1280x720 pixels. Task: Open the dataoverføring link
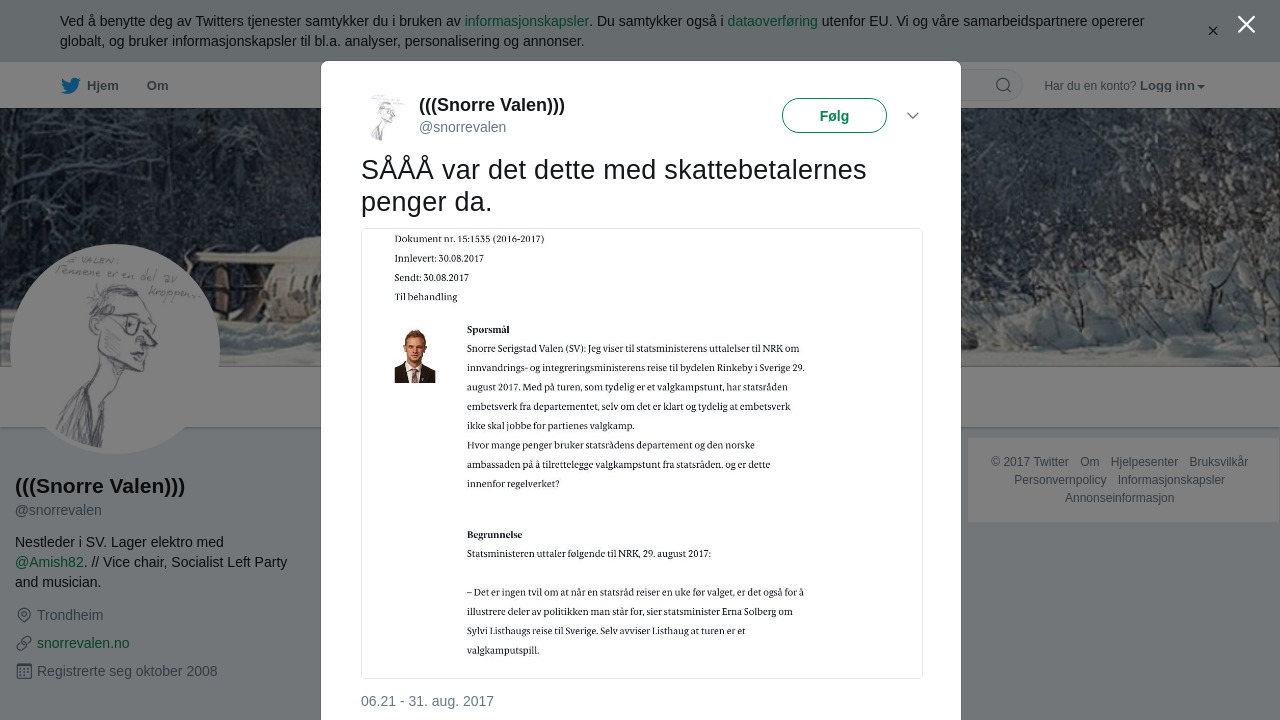(772, 21)
